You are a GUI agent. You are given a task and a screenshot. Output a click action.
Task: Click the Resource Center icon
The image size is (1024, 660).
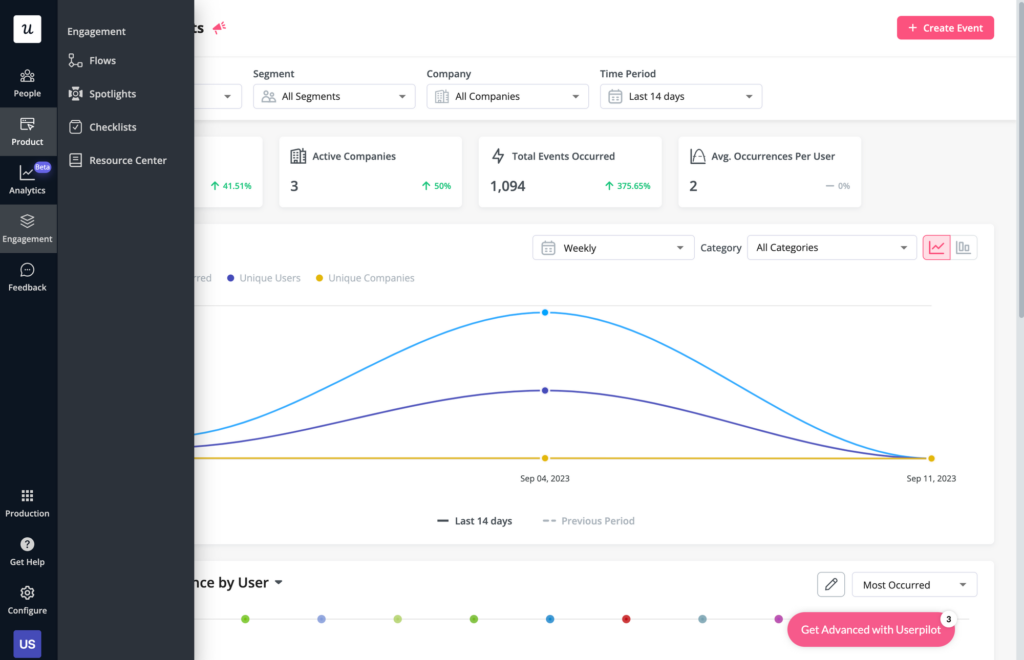pyautogui.click(x=75, y=160)
